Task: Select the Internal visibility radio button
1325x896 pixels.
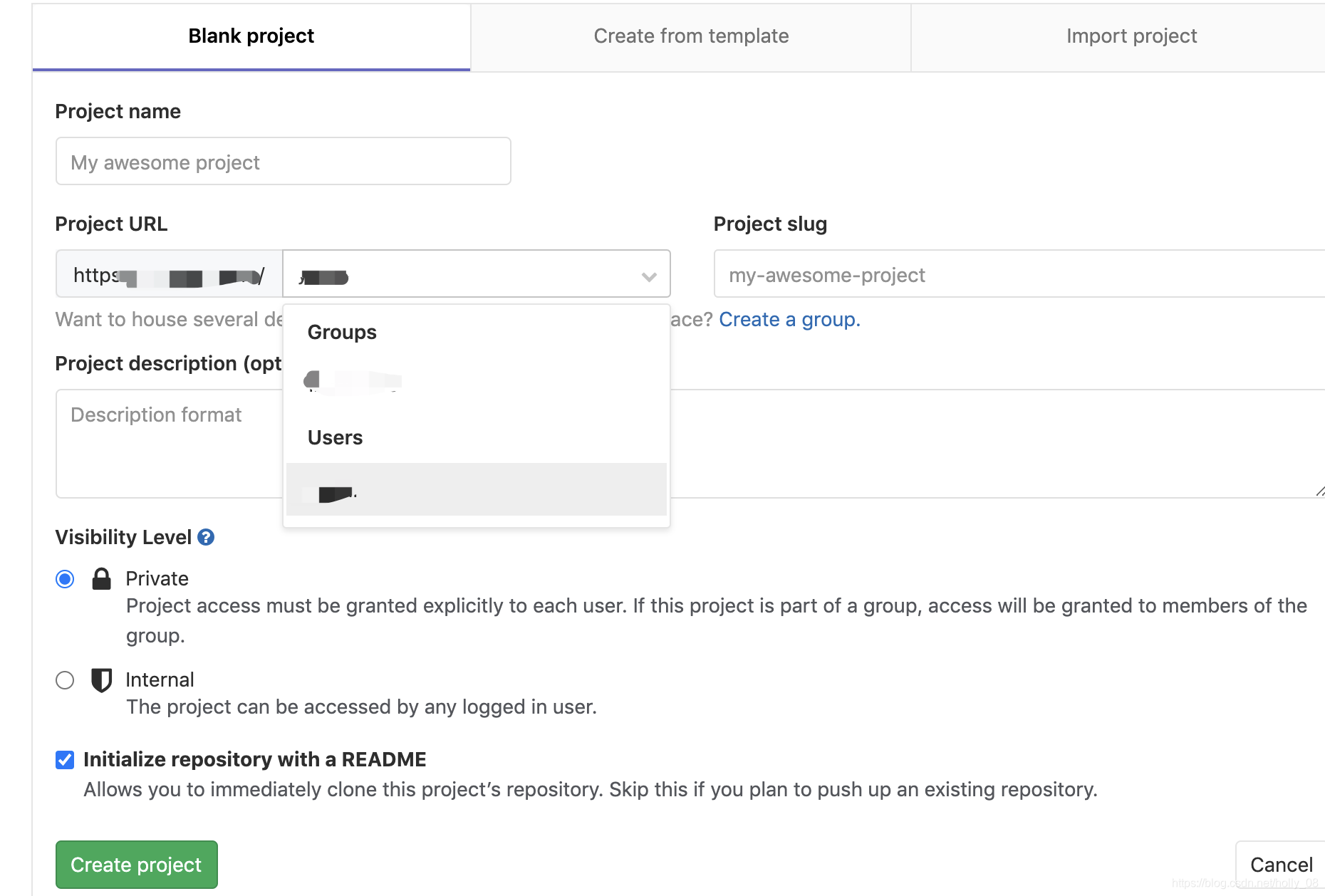Action: coord(65,680)
